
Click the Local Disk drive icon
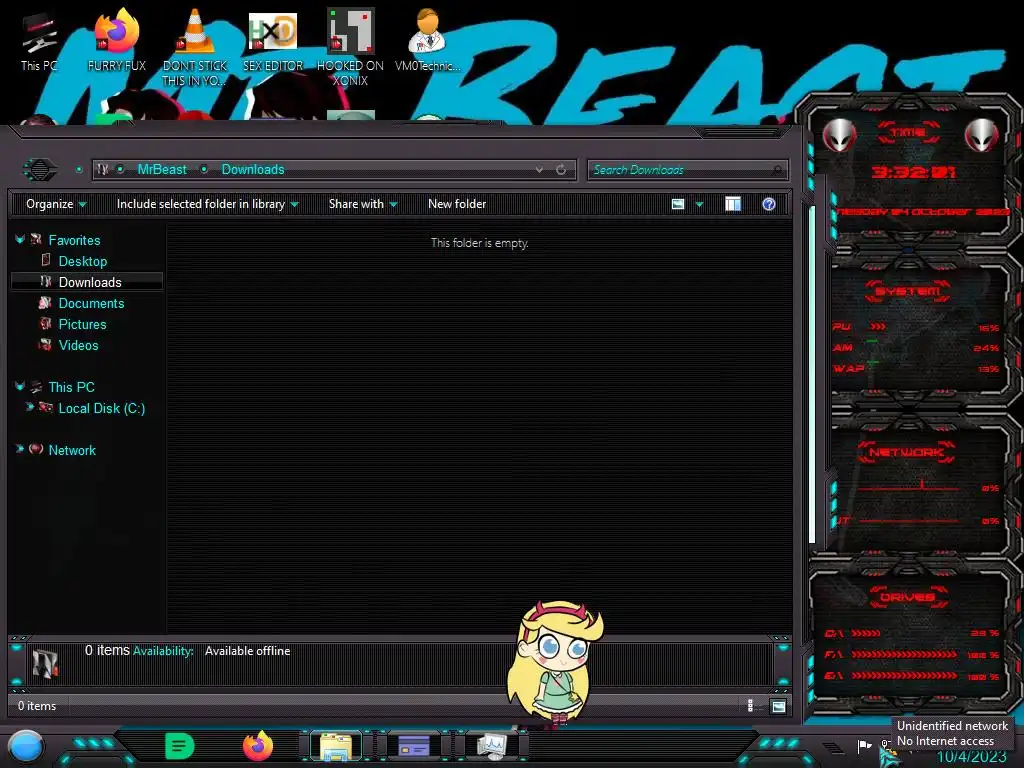pos(45,408)
